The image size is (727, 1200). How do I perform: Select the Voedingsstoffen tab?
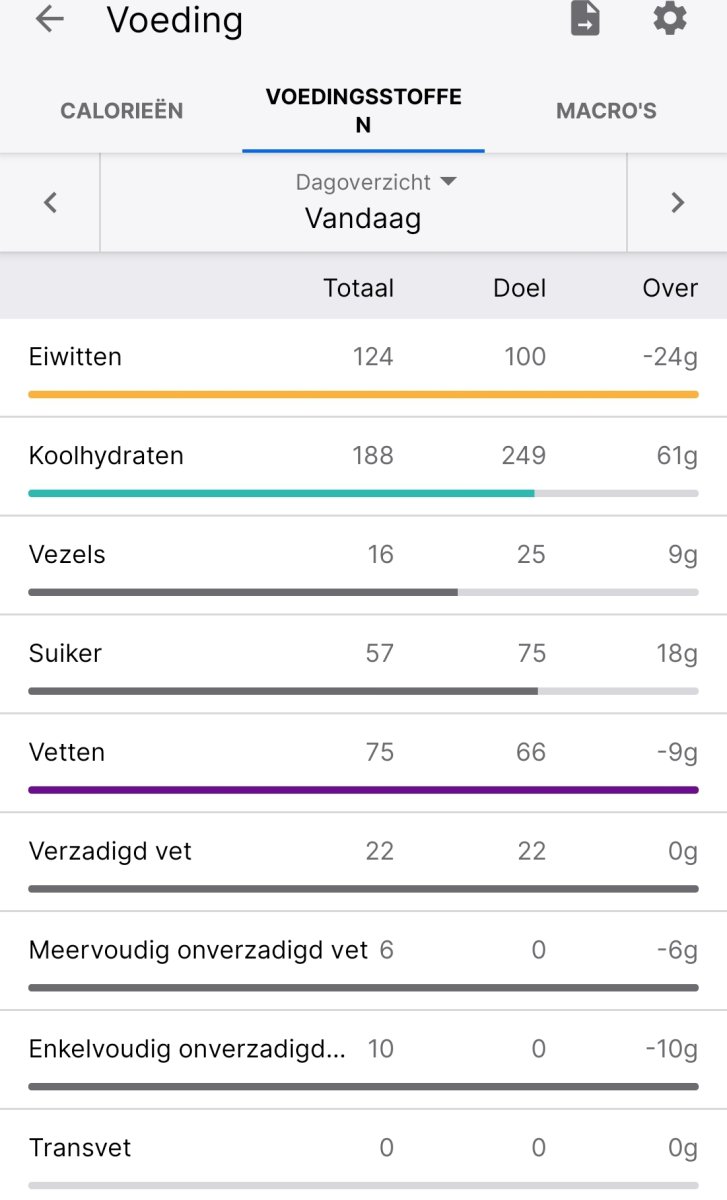pos(363,111)
